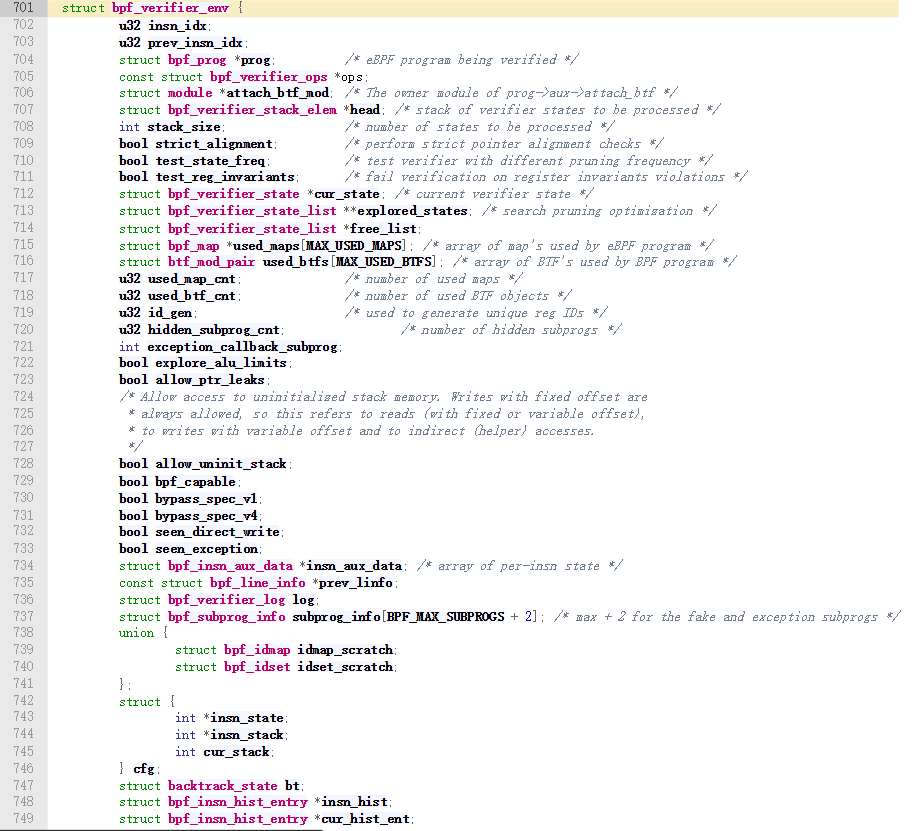This screenshot has height=831, width=920.
Task: Click the allow_ptr_leaks field
Action: point(209,380)
